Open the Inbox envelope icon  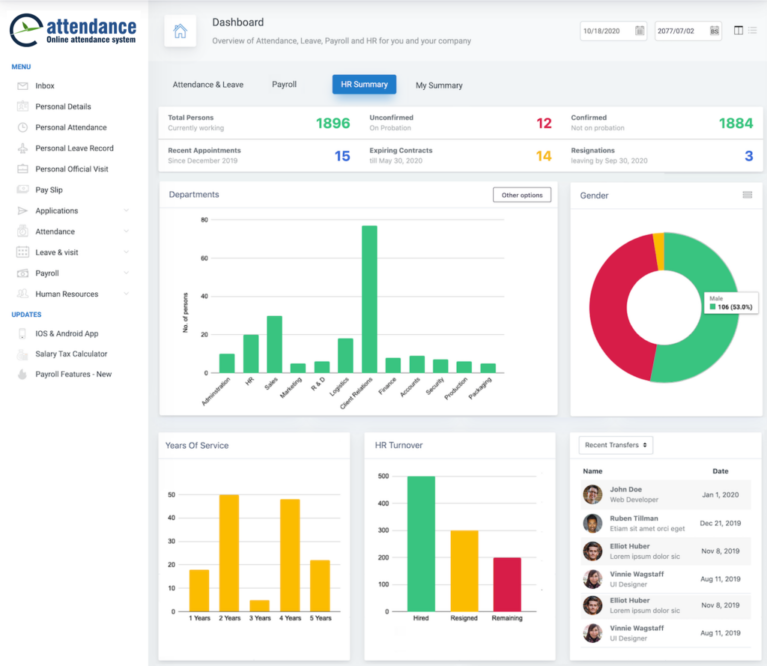23,86
